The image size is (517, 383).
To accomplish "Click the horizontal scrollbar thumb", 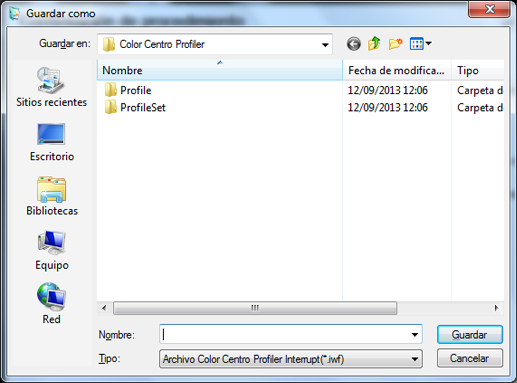I will pyautogui.click(x=255, y=308).
